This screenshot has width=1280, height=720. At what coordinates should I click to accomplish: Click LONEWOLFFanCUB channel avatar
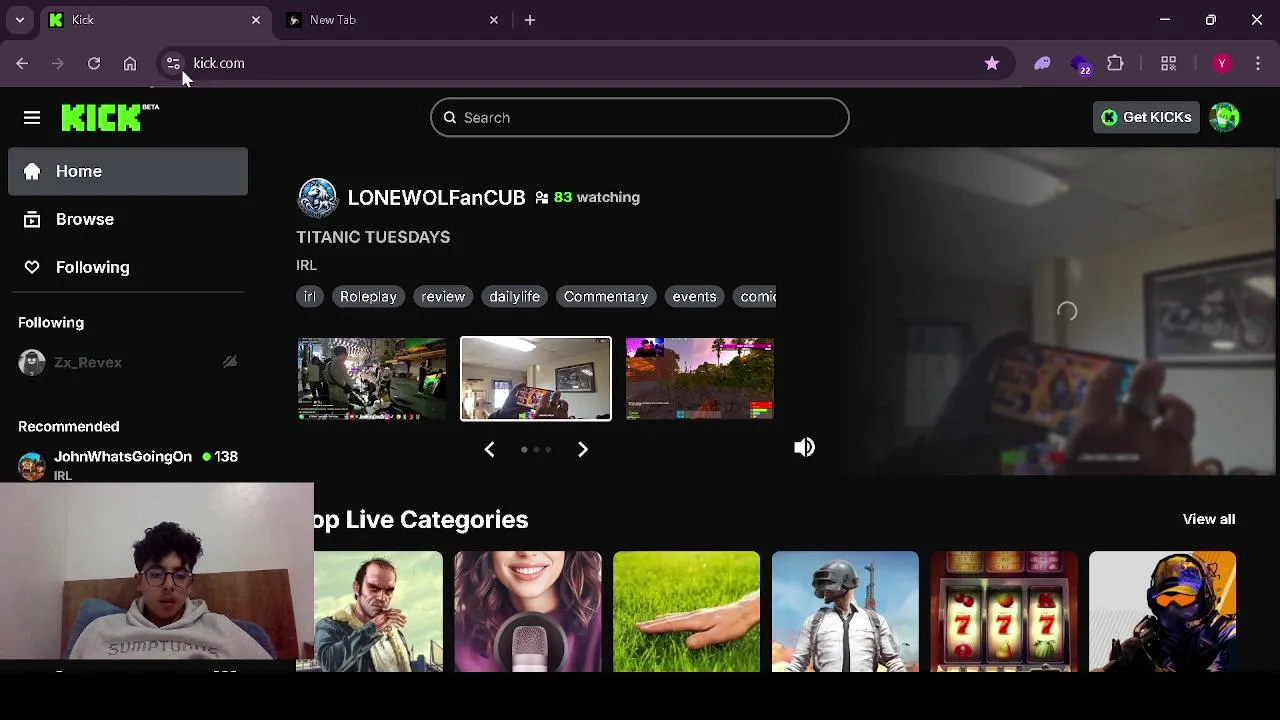coord(318,197)
